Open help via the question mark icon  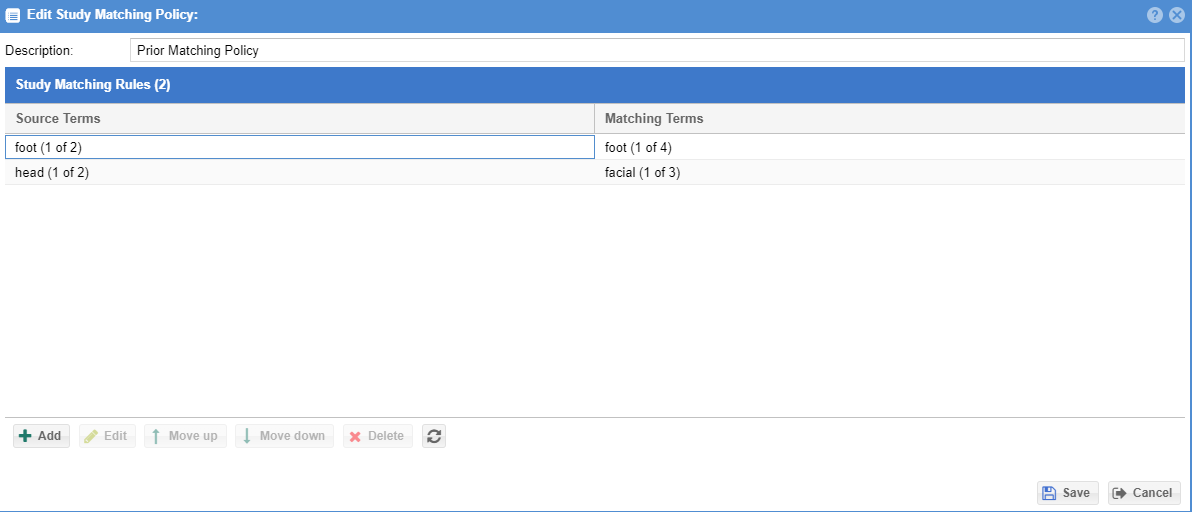point(1155,15)
